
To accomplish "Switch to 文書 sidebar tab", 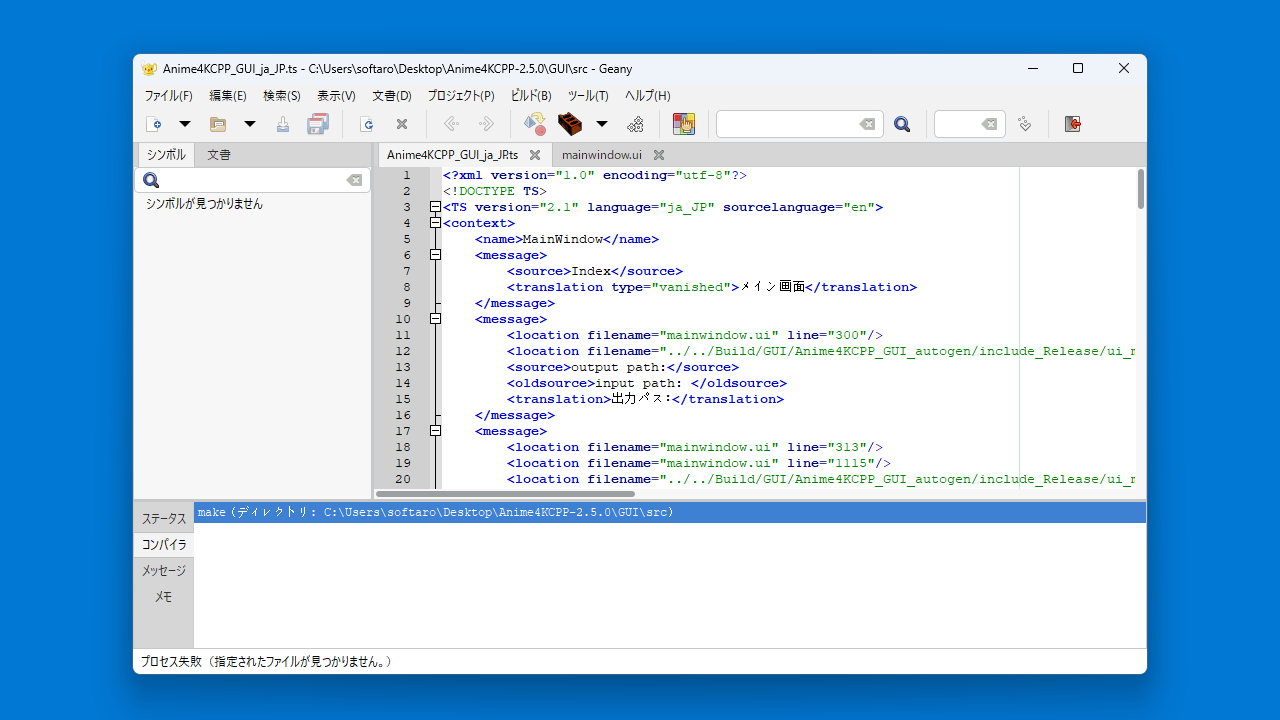I will [x=219, y=155].
